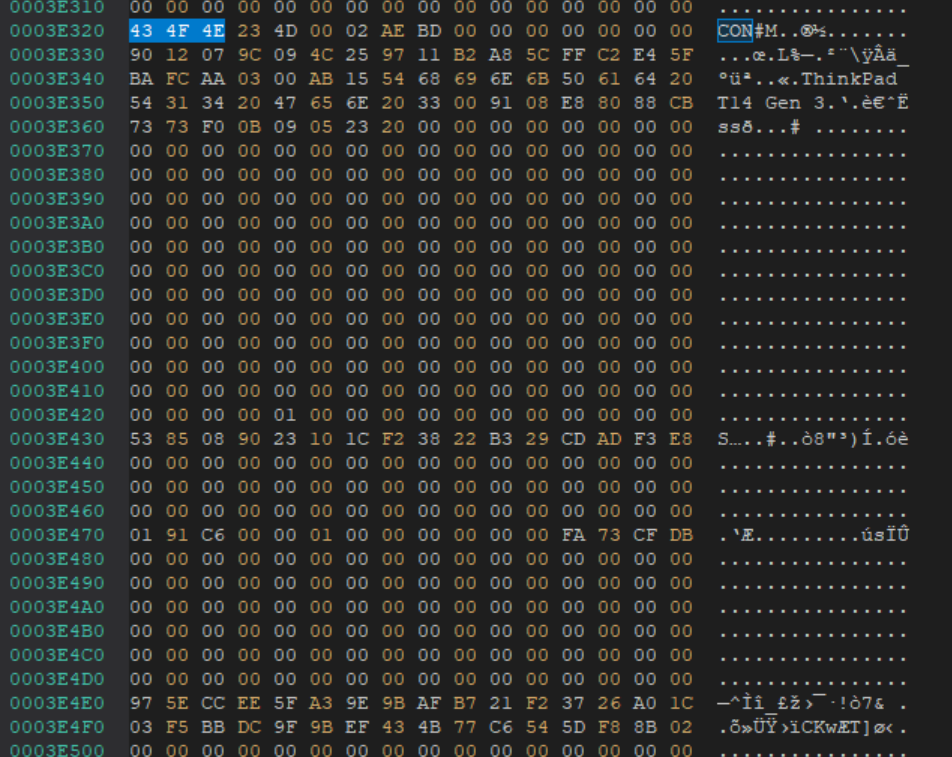
Task: Click byte FF in row 0003E330
Action: pyautogui.click(x=573, y=55)
